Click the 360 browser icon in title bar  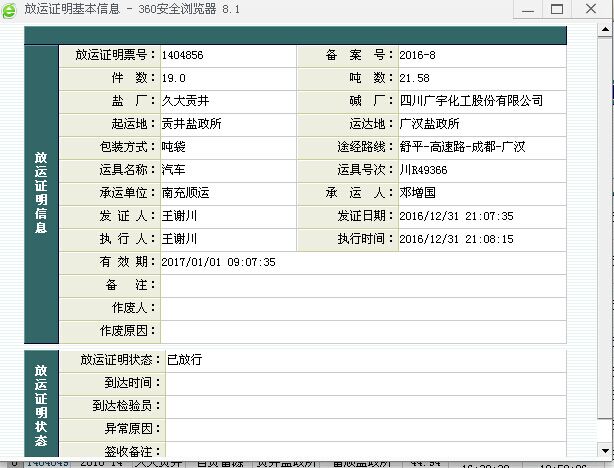pos(10,10)
